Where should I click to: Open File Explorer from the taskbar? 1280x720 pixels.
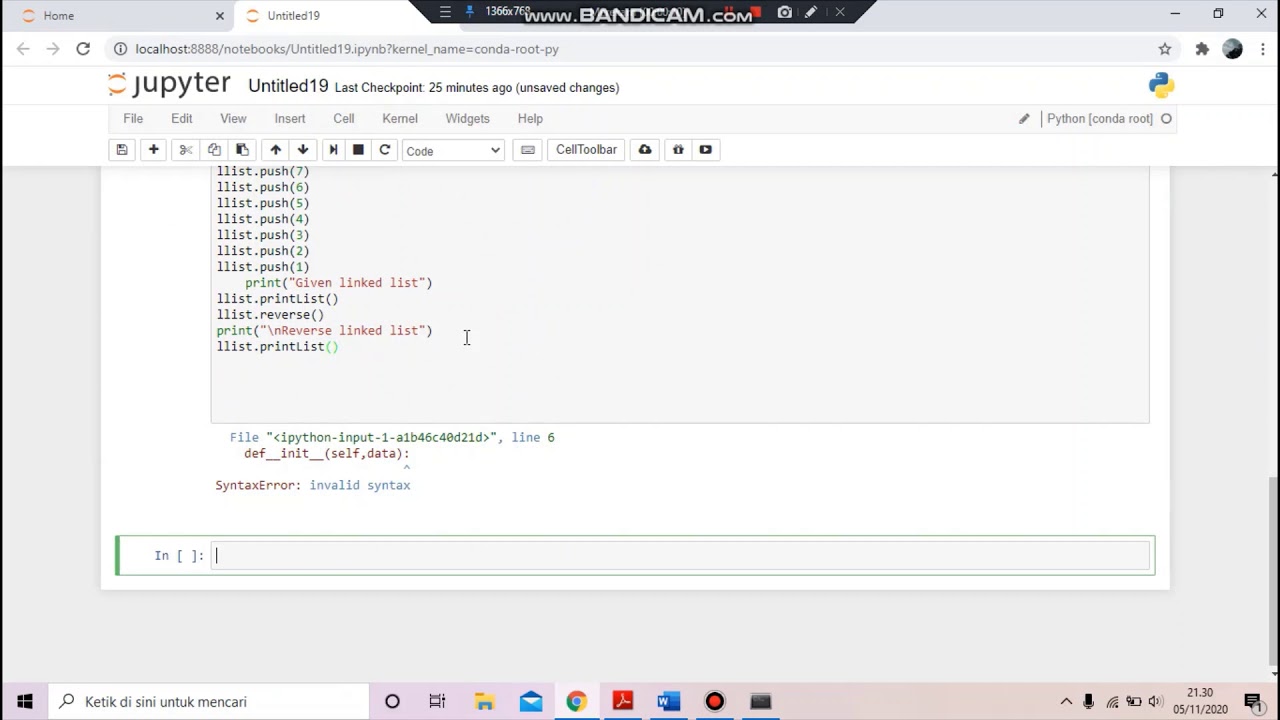click(484, 702)
